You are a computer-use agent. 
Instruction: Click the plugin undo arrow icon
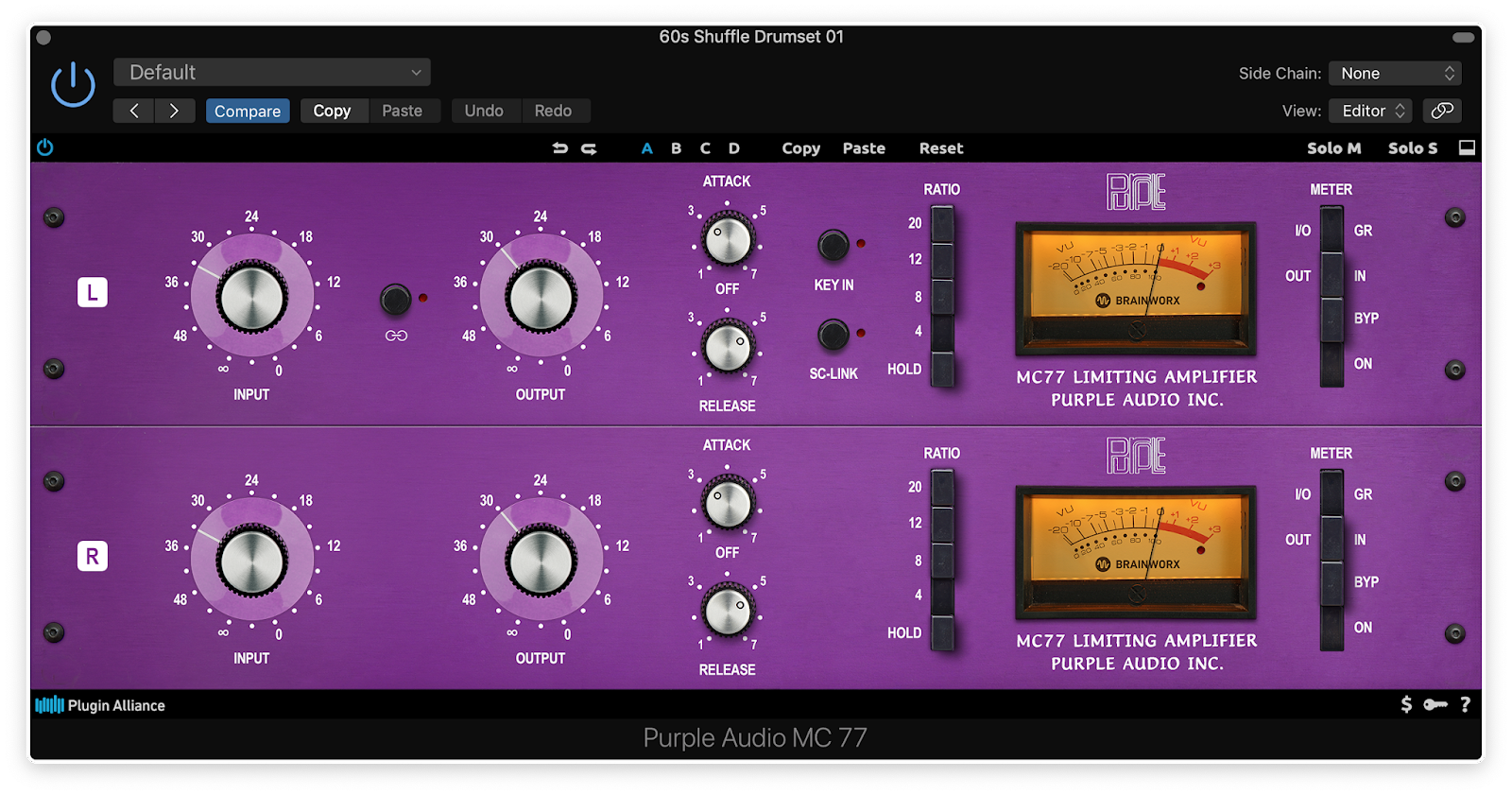[560, 148]
